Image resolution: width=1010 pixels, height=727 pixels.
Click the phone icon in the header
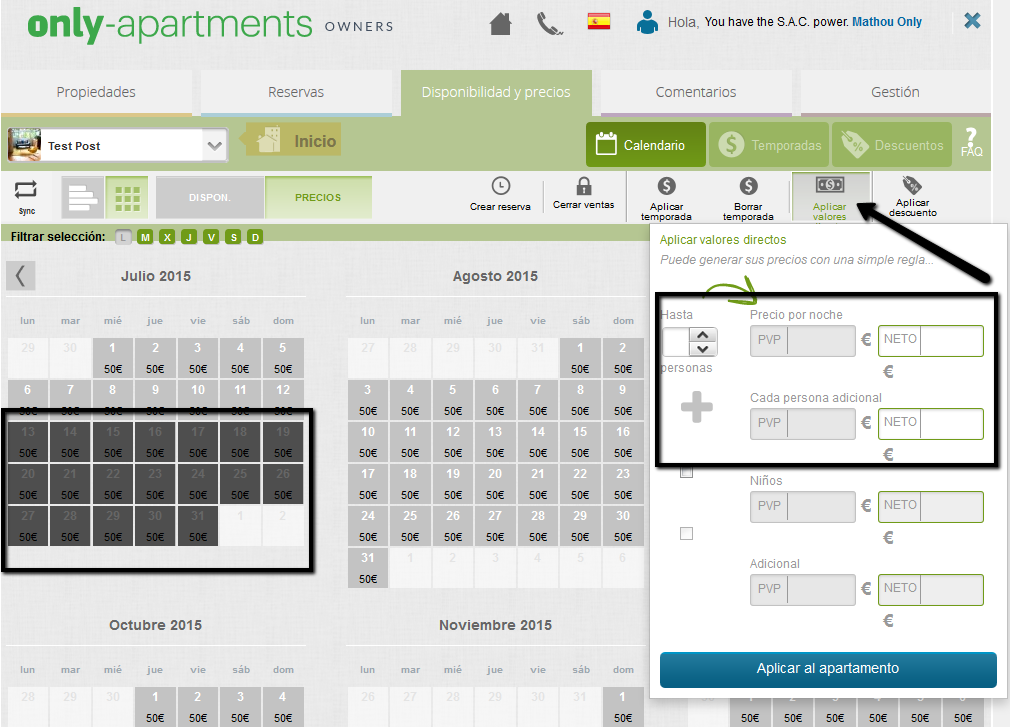click(x=549, y=22)
